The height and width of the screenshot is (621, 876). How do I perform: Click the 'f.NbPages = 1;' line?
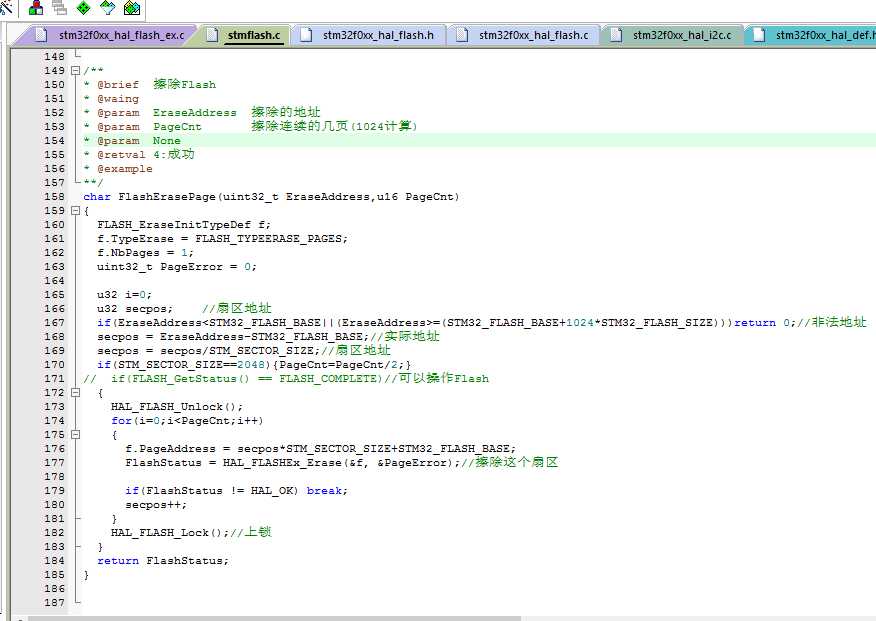pos(145,253)
